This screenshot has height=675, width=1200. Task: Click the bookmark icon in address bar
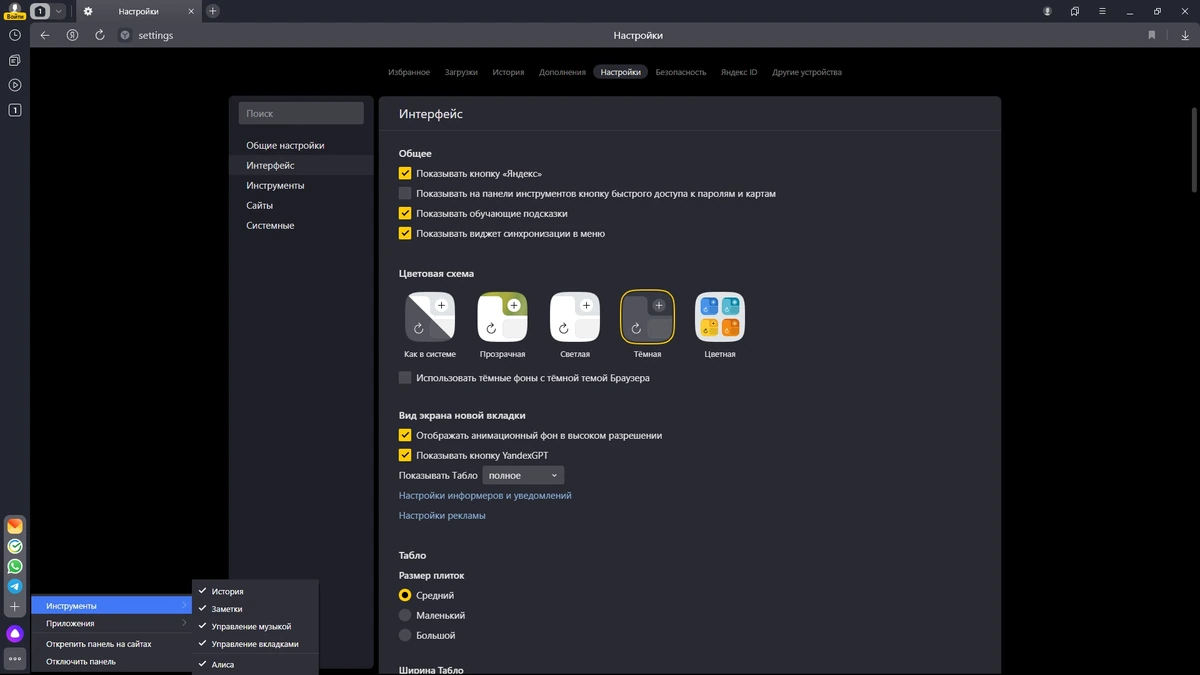1152,35
